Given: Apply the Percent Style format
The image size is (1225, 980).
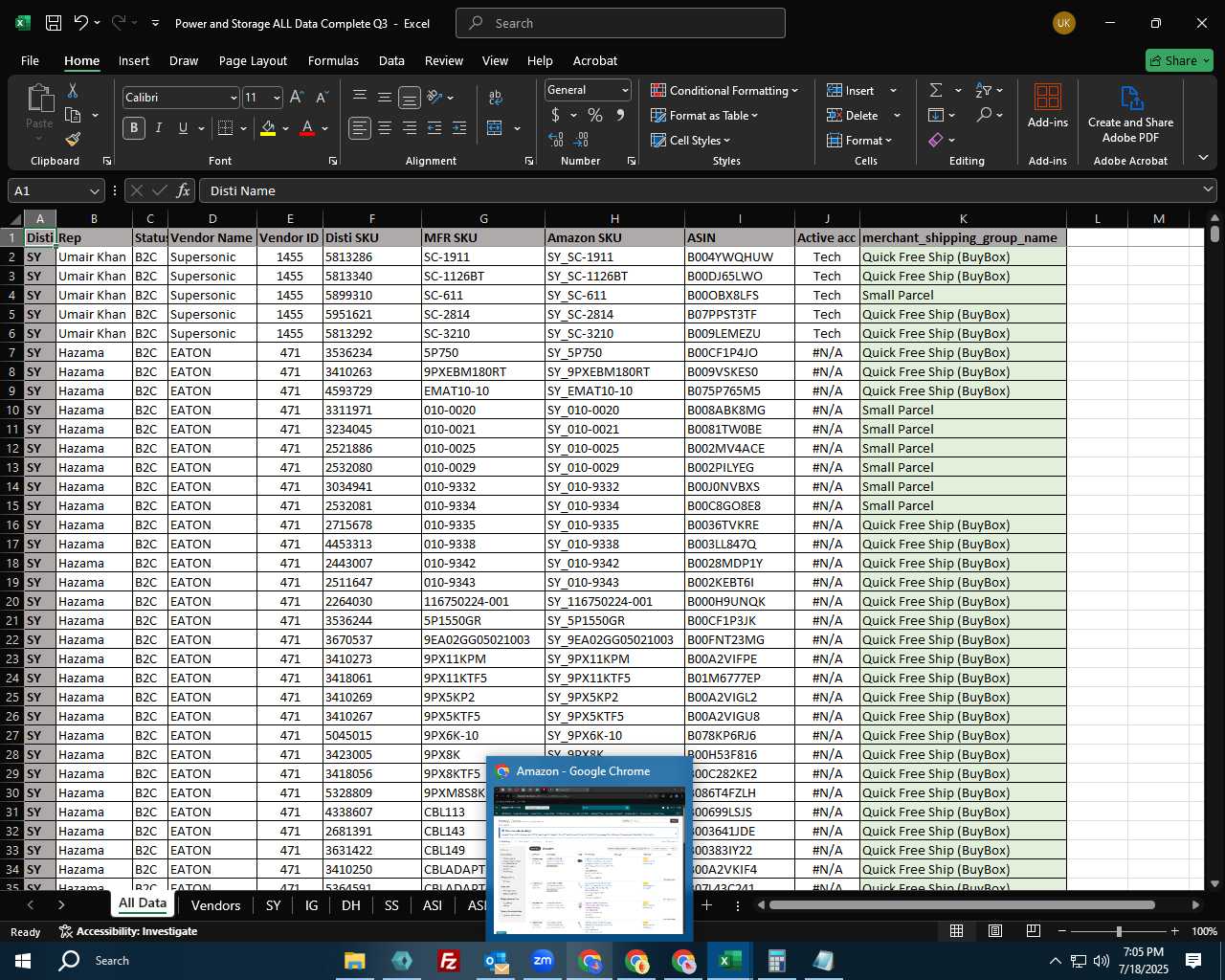Looking at the screenshot, I should (595, 115).
